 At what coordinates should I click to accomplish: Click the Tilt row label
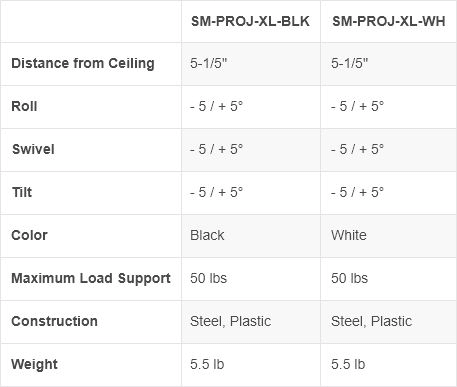[22, 192]
